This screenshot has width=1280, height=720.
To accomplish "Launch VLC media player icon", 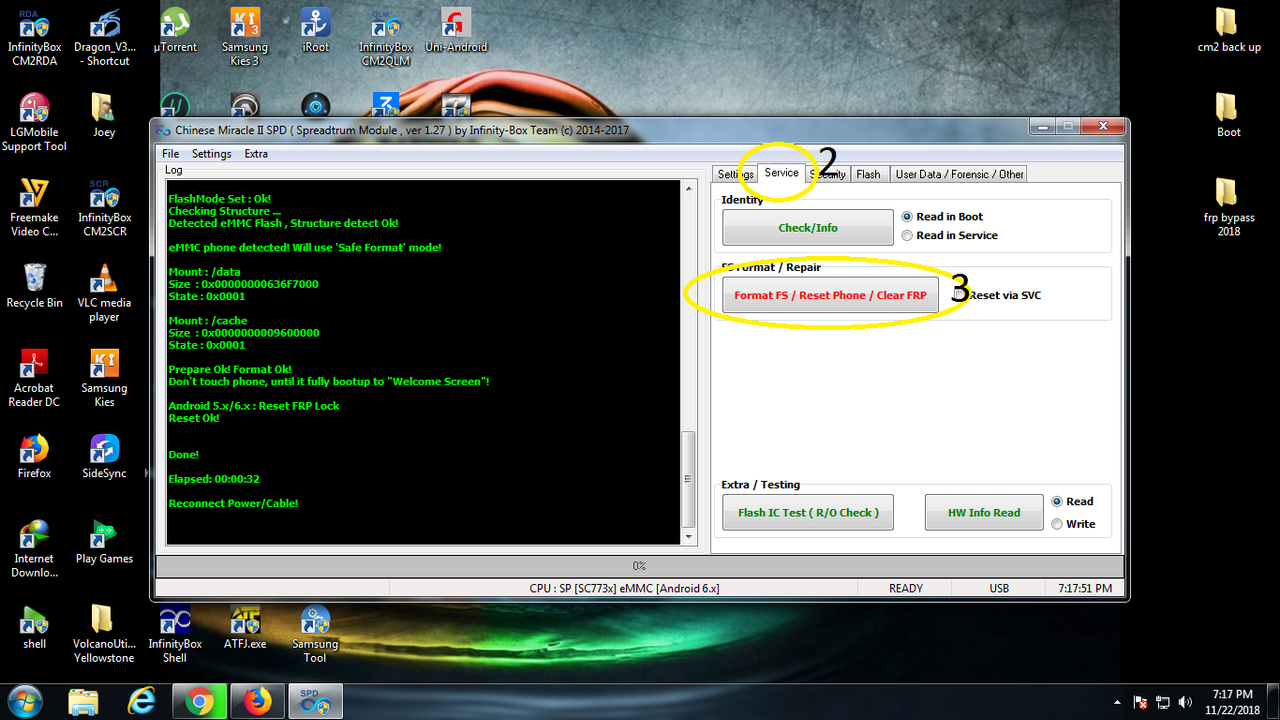I will click(x=104, y=293).
